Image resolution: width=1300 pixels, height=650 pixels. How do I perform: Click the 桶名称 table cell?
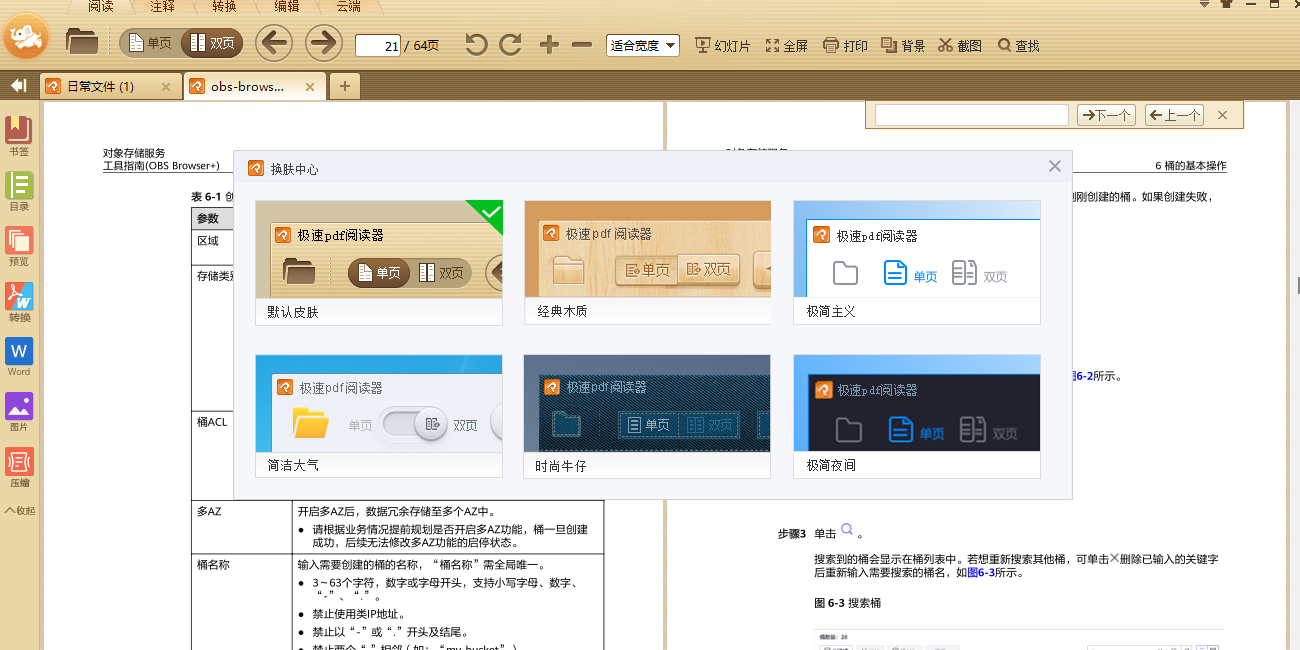click(x=242, y=602)
